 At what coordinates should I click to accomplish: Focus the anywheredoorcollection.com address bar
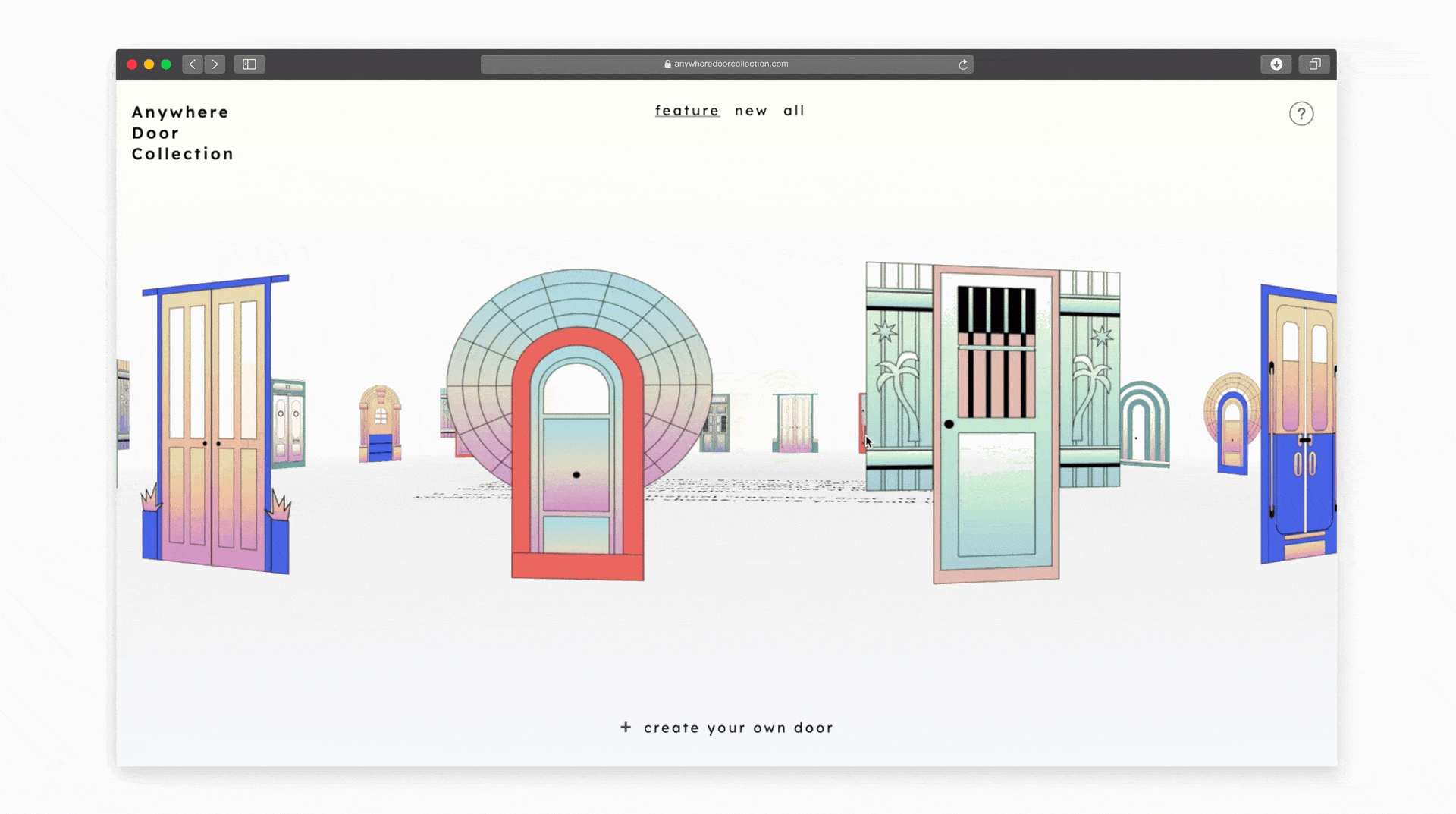click(726, 64)
